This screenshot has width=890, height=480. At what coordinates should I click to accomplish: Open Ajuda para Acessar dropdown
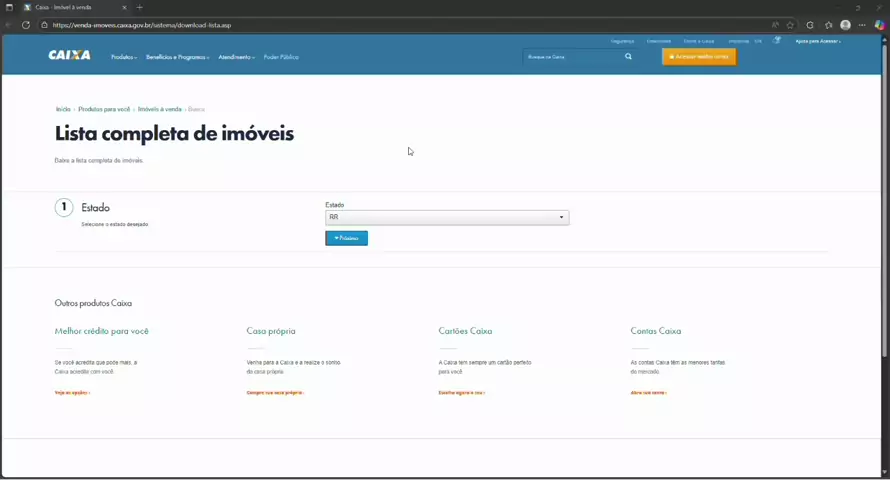(818, 41)
